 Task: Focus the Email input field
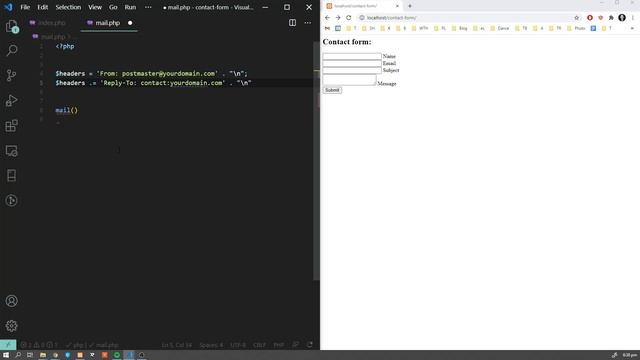click(x=352, y=63)
